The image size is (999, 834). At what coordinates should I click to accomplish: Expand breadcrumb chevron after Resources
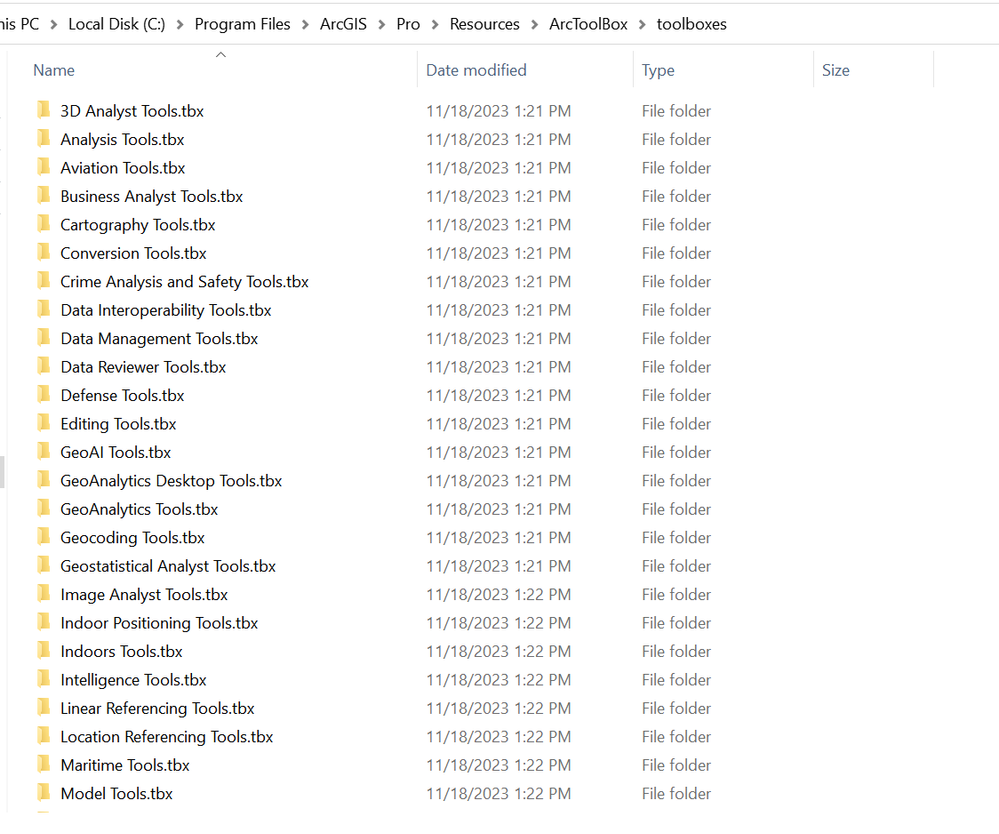pos(535,25)
